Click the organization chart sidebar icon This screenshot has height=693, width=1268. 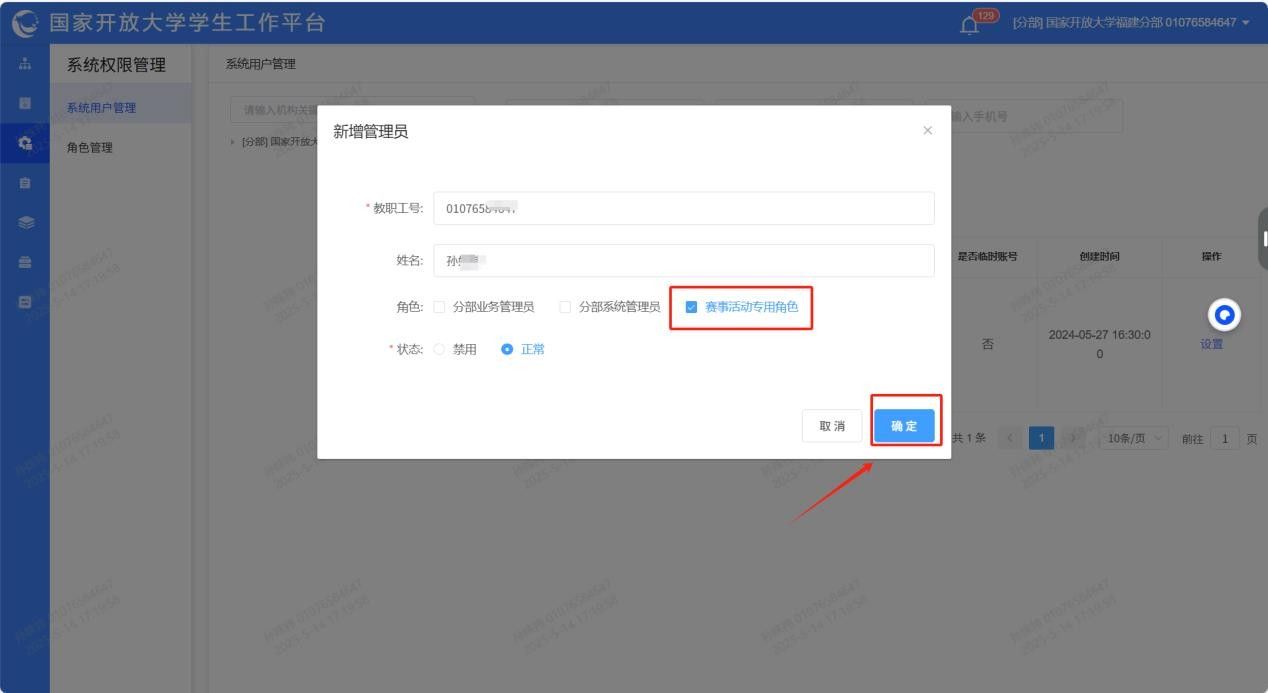(x=25, y=64)
